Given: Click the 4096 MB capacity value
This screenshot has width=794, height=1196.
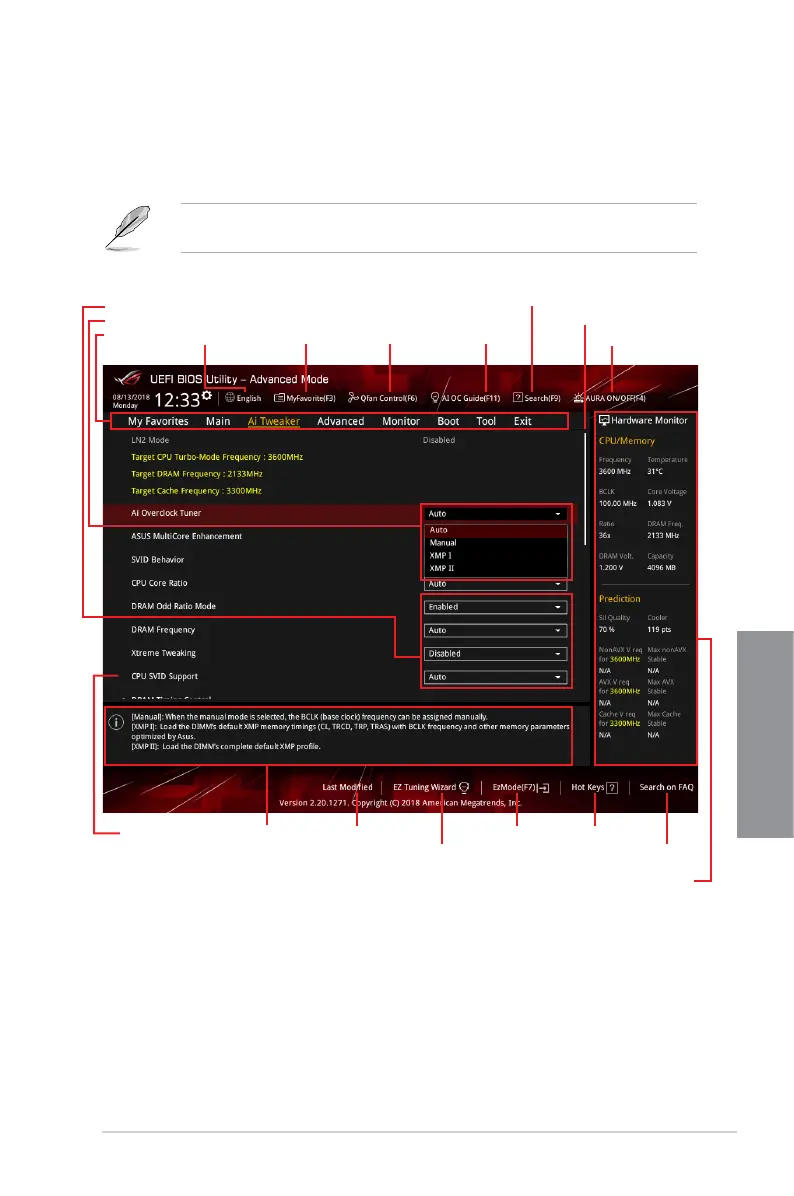Looking at the screenshot, I should (661, 567).
